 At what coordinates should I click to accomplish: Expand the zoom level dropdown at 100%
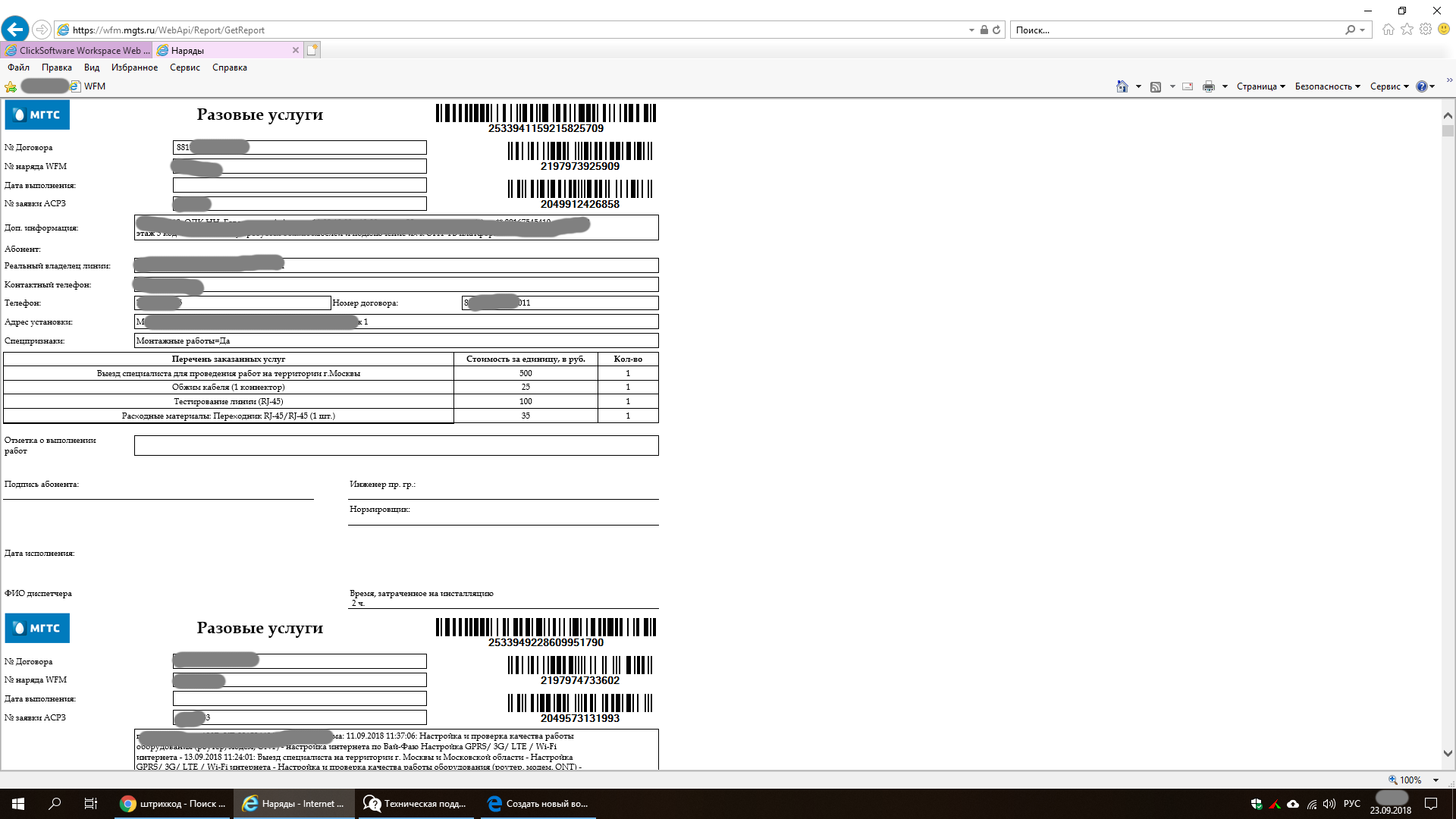click(1436, 780)
